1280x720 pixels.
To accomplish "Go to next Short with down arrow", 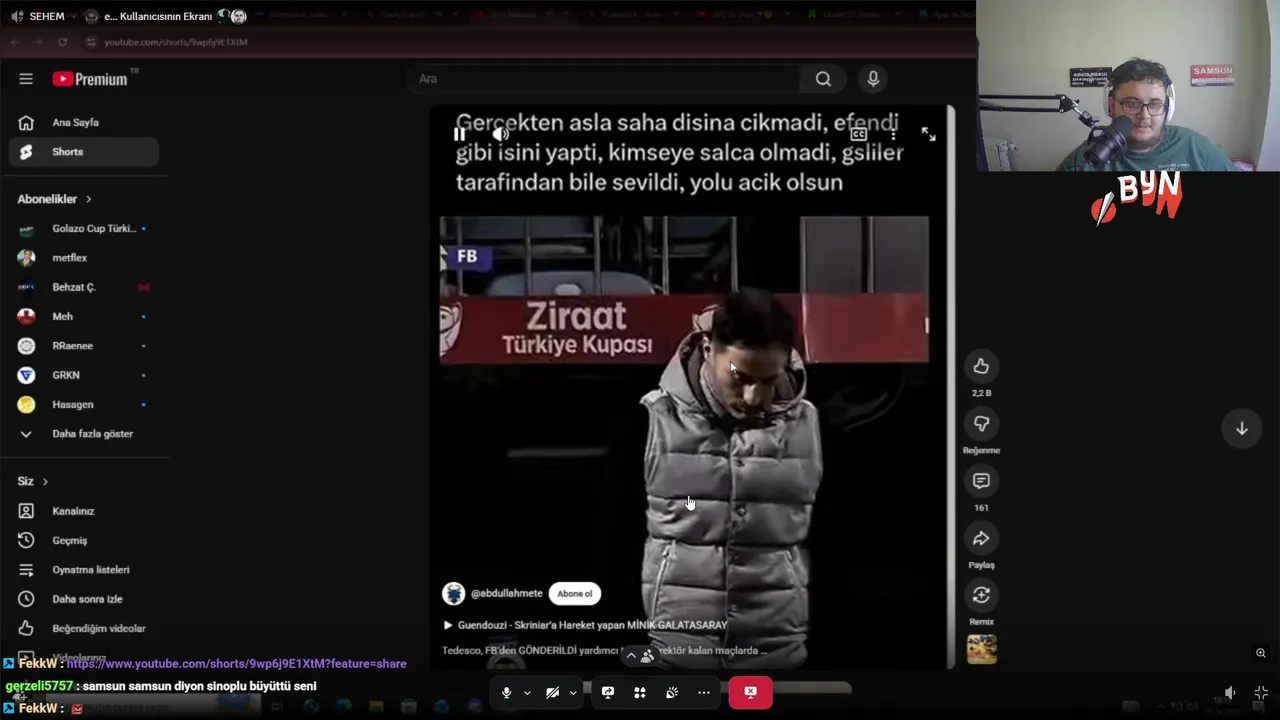I will point(1241,428).
